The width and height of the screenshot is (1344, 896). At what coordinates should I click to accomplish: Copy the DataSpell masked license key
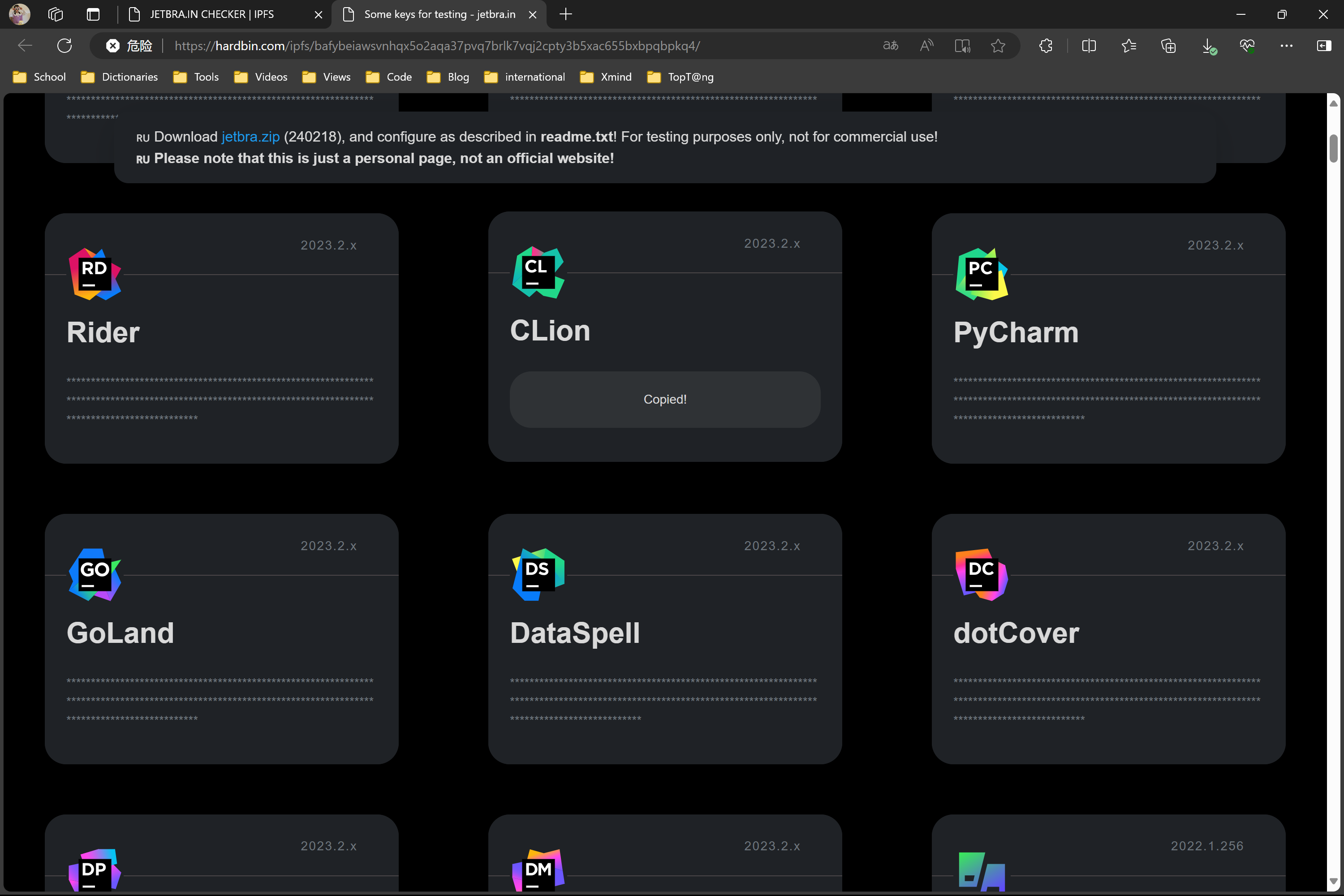(x=663, y=700)
